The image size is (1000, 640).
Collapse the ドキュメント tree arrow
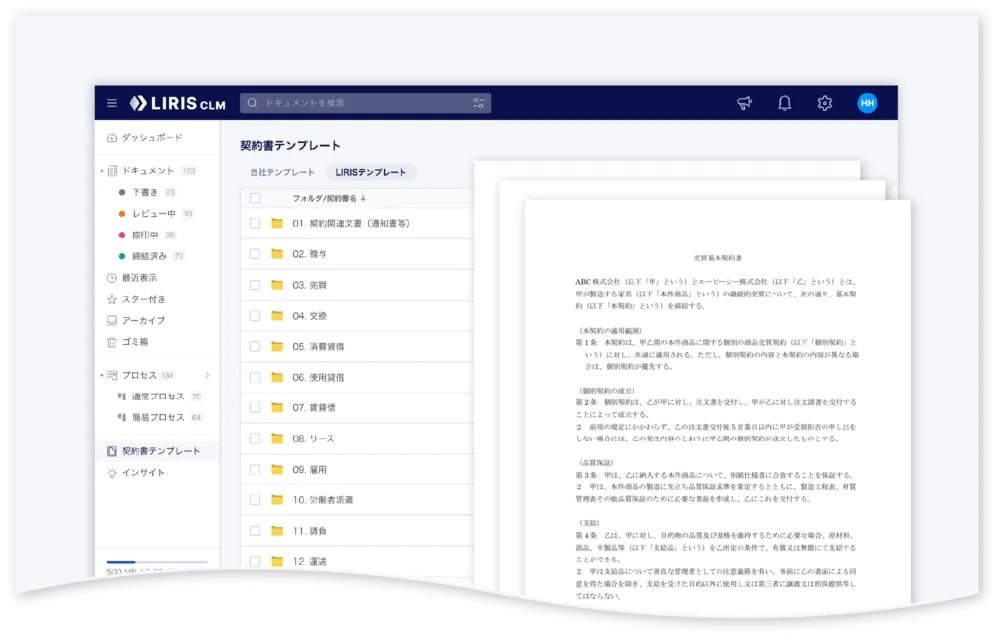tap(102, 171)
